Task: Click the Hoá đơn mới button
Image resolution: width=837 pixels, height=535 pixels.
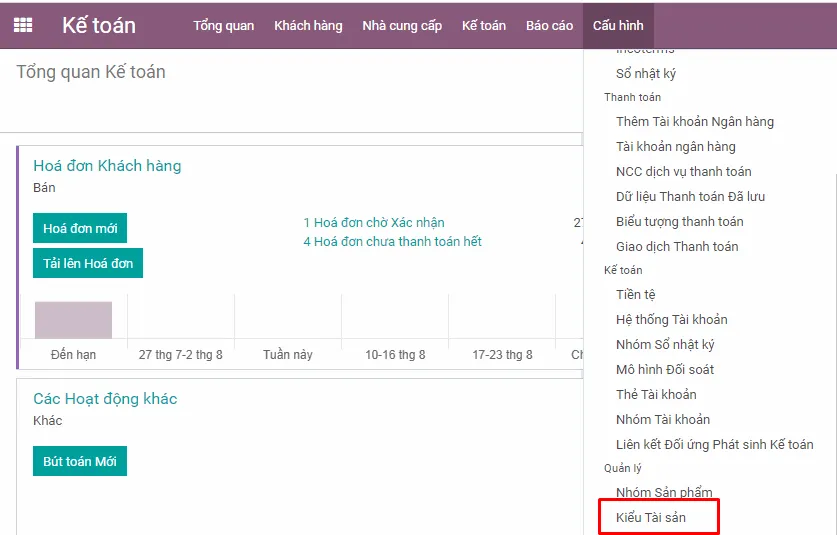Action: (80, 228)
